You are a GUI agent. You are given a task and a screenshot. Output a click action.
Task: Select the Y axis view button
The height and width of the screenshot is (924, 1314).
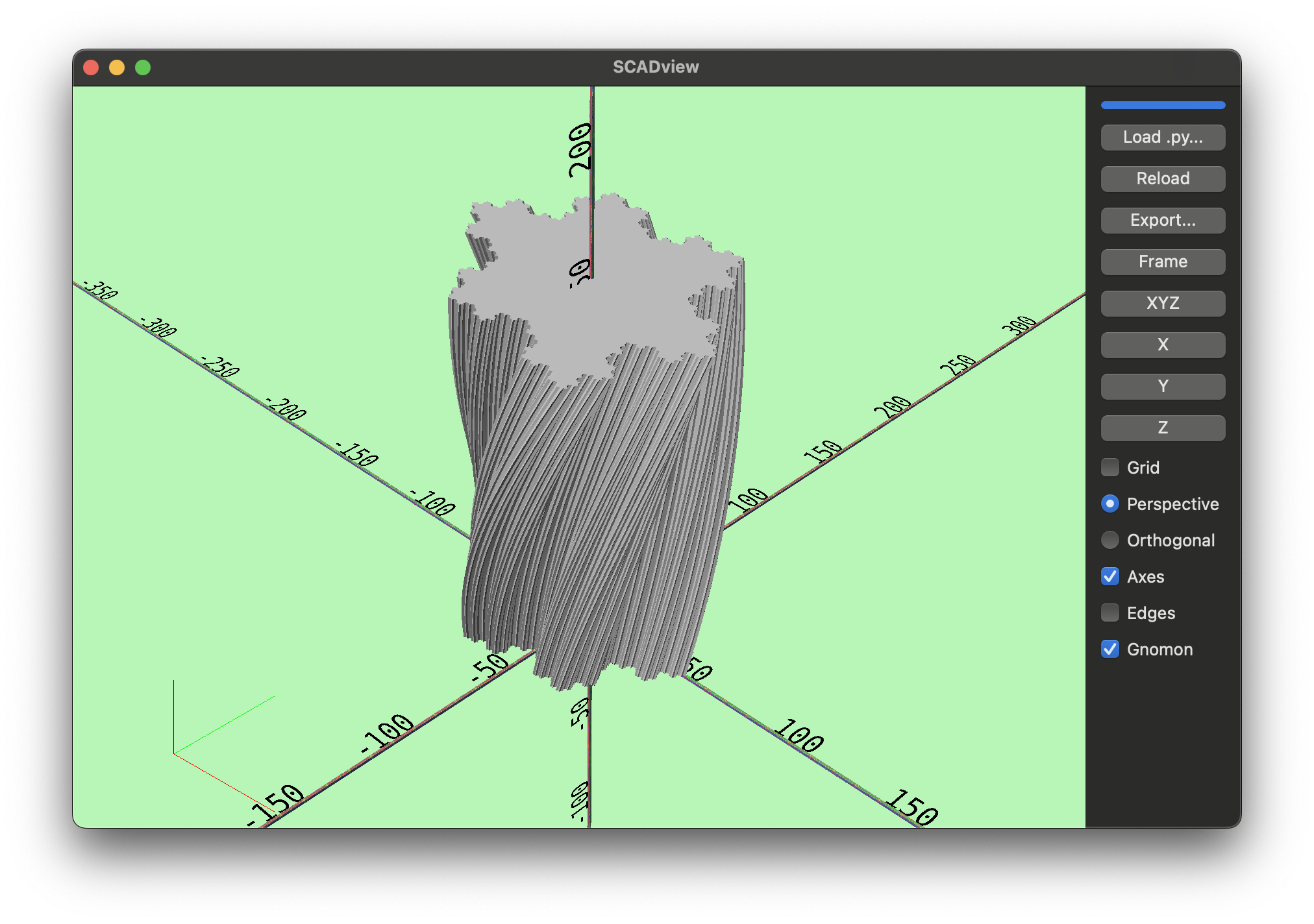[1163, 387]
